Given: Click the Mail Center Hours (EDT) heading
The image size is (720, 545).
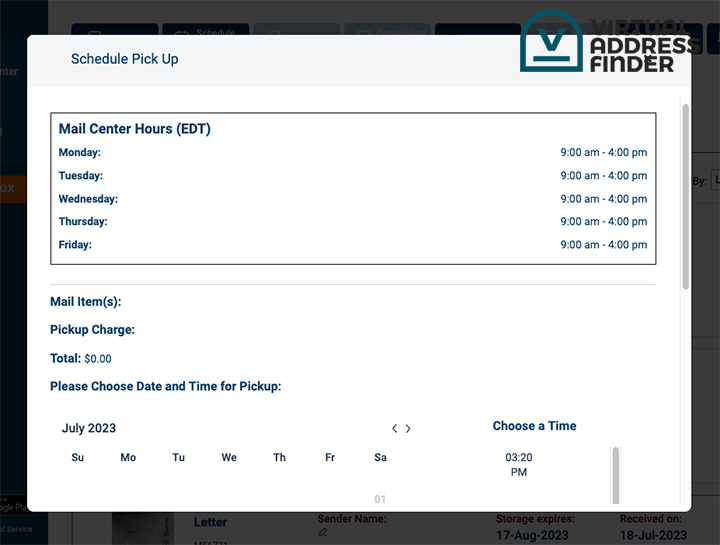Looking at the screenshot, I should 135,129.
